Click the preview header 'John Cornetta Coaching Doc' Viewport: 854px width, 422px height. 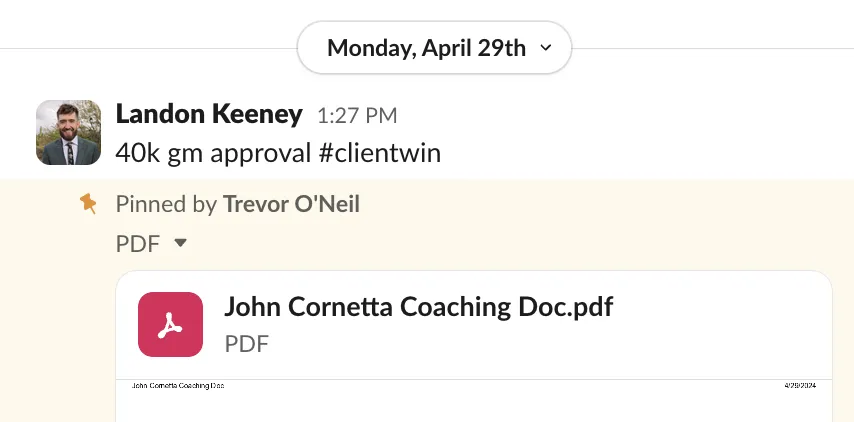tap(178, 385)
